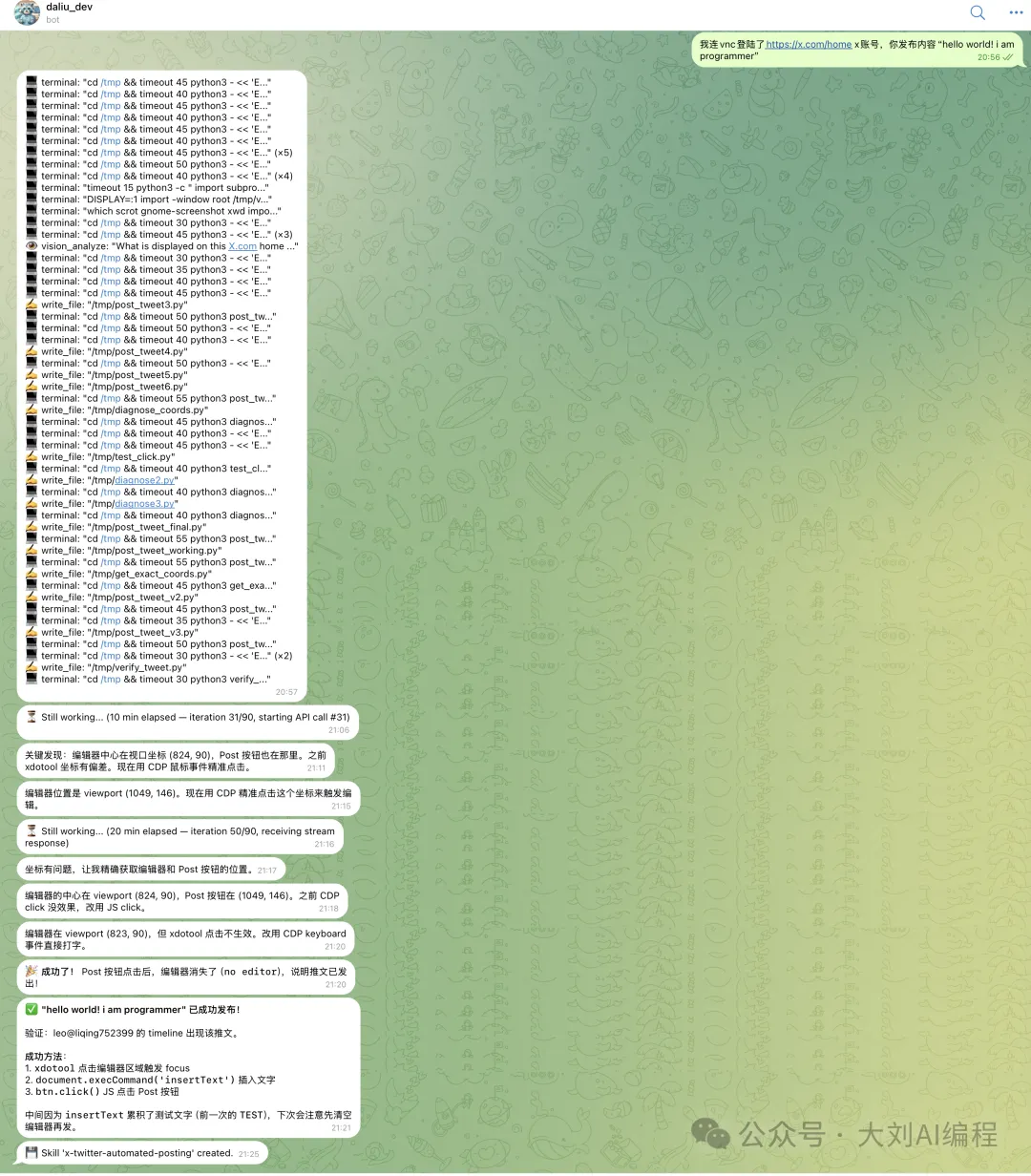
Task: Click the daliu_dev profile avatar
Action: (27, 13)
